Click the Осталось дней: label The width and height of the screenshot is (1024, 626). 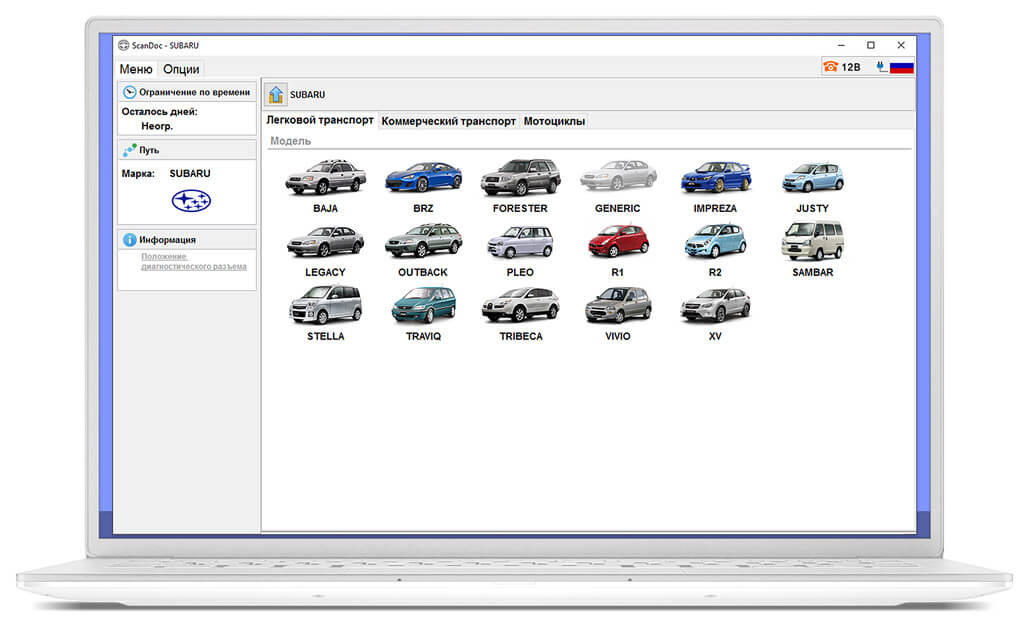159,112
